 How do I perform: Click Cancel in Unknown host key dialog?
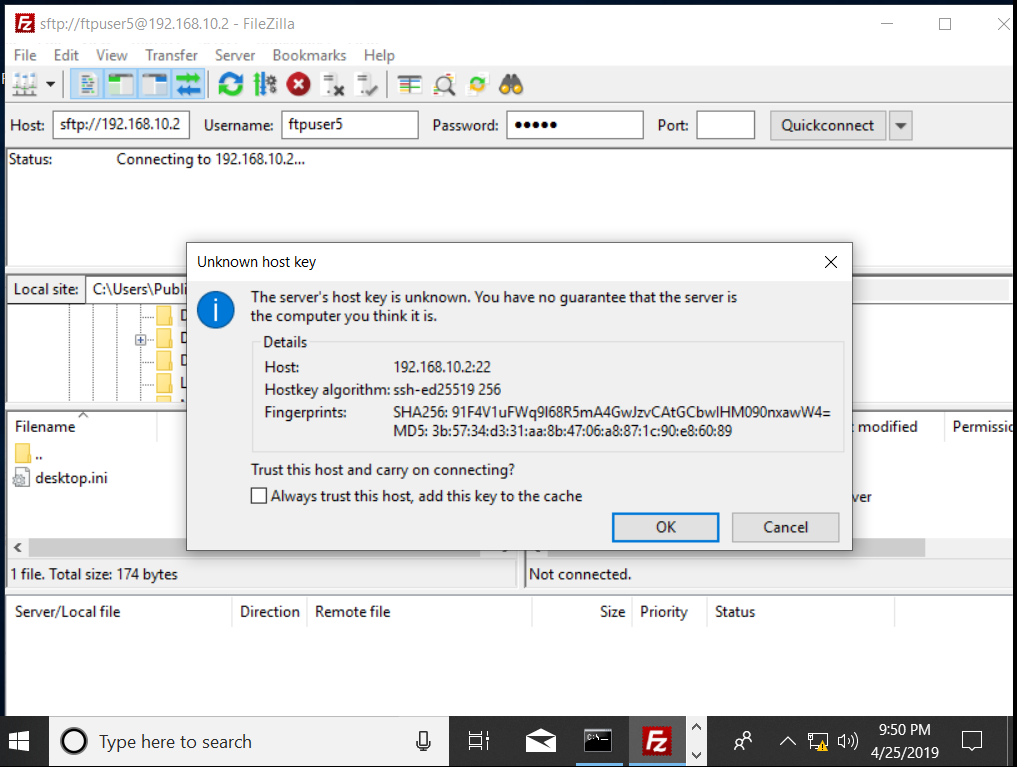coord(785,527)
